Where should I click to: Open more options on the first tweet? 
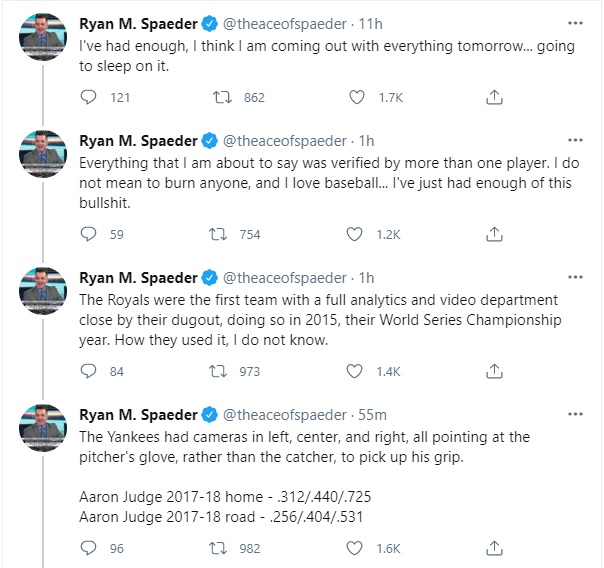click(575, 21)
